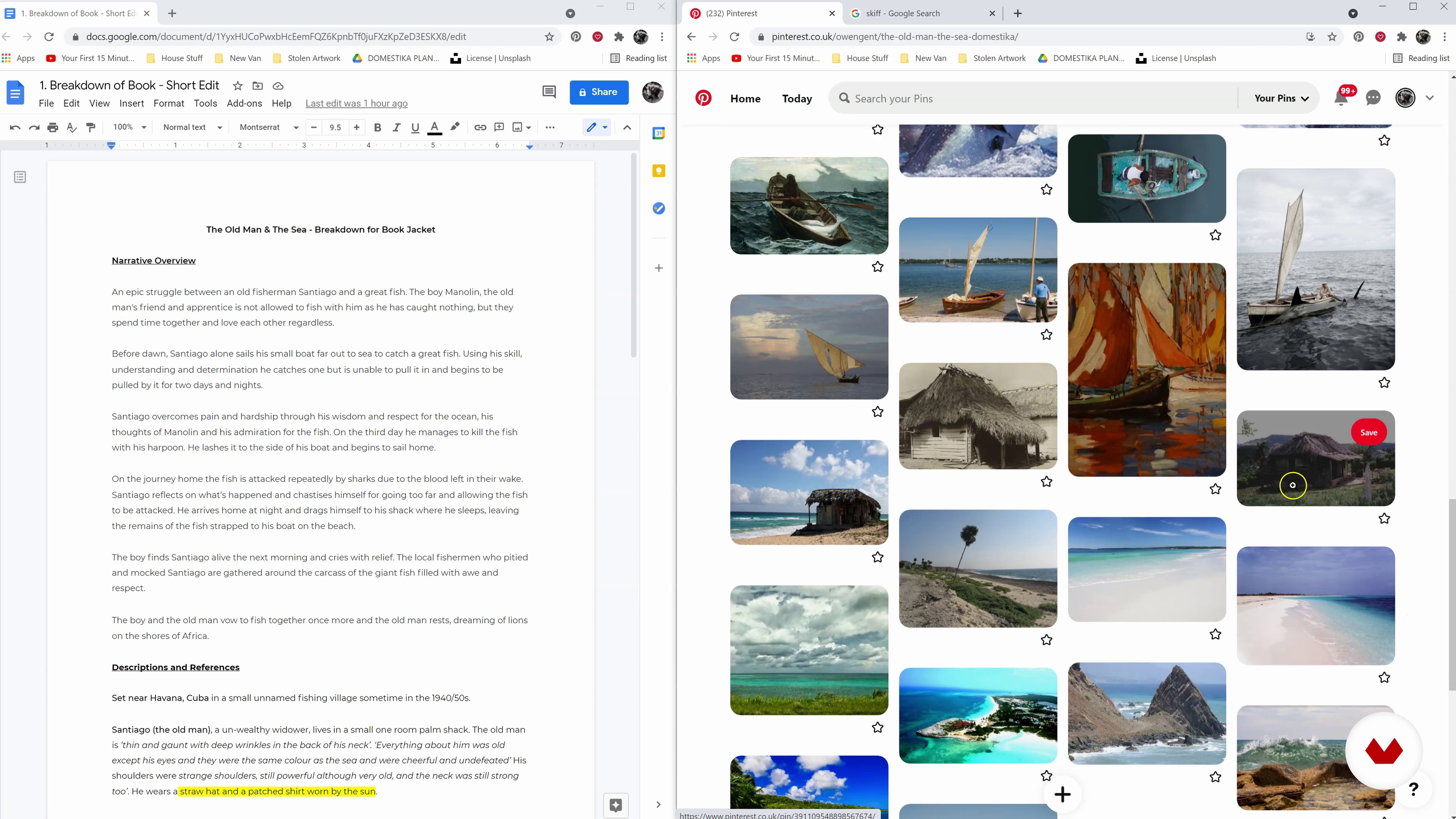
Task: Toggle italic formatting in Docs
Action: coord(396,127)
